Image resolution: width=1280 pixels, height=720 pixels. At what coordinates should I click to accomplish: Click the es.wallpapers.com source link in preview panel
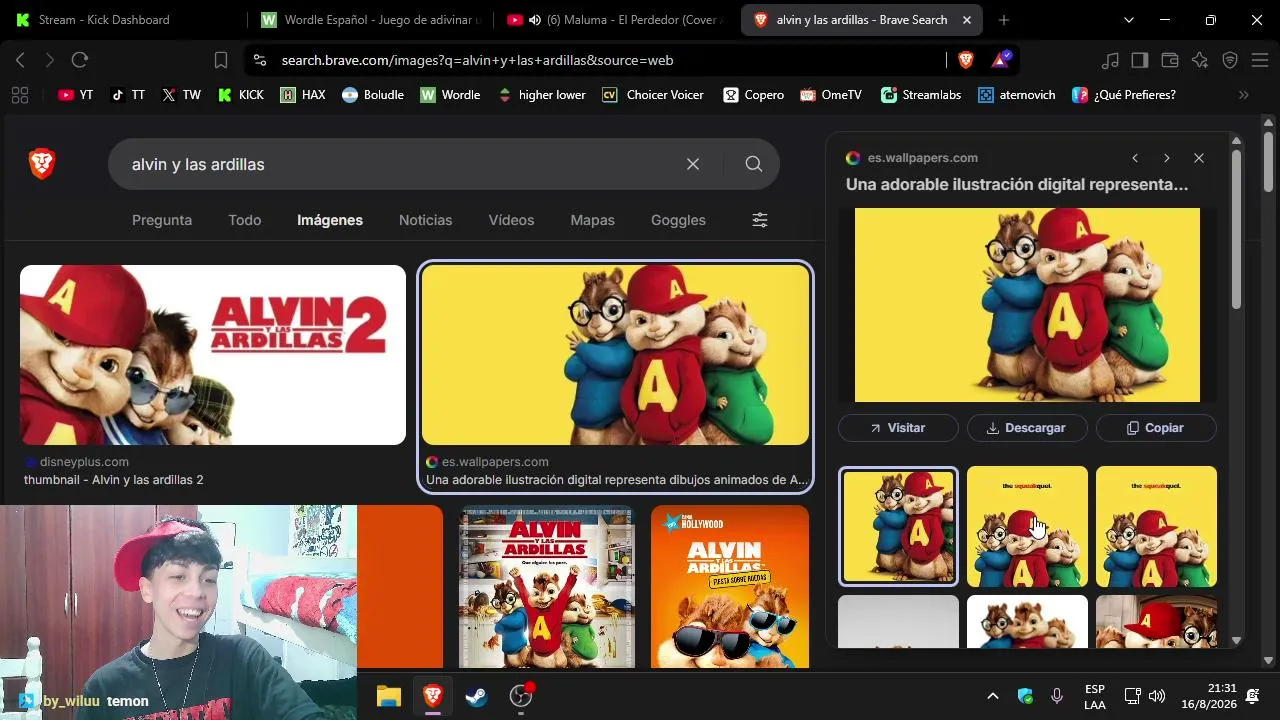923,158
